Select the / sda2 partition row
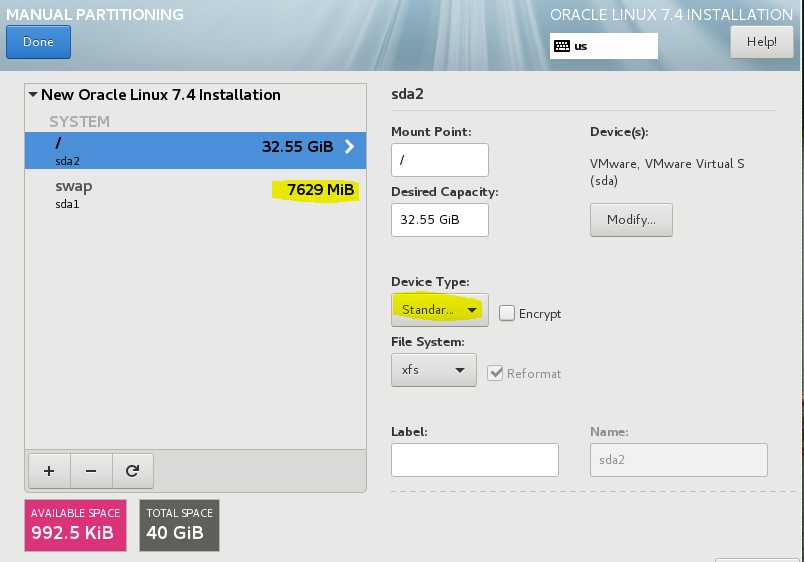 tap(195, 150)
